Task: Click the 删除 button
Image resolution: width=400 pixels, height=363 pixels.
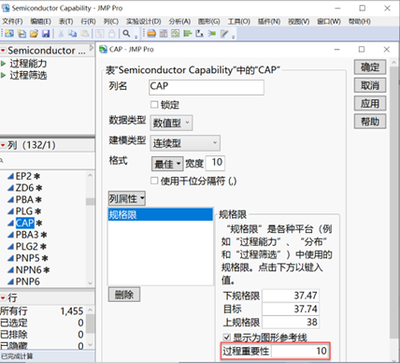Action: (124, 294)
